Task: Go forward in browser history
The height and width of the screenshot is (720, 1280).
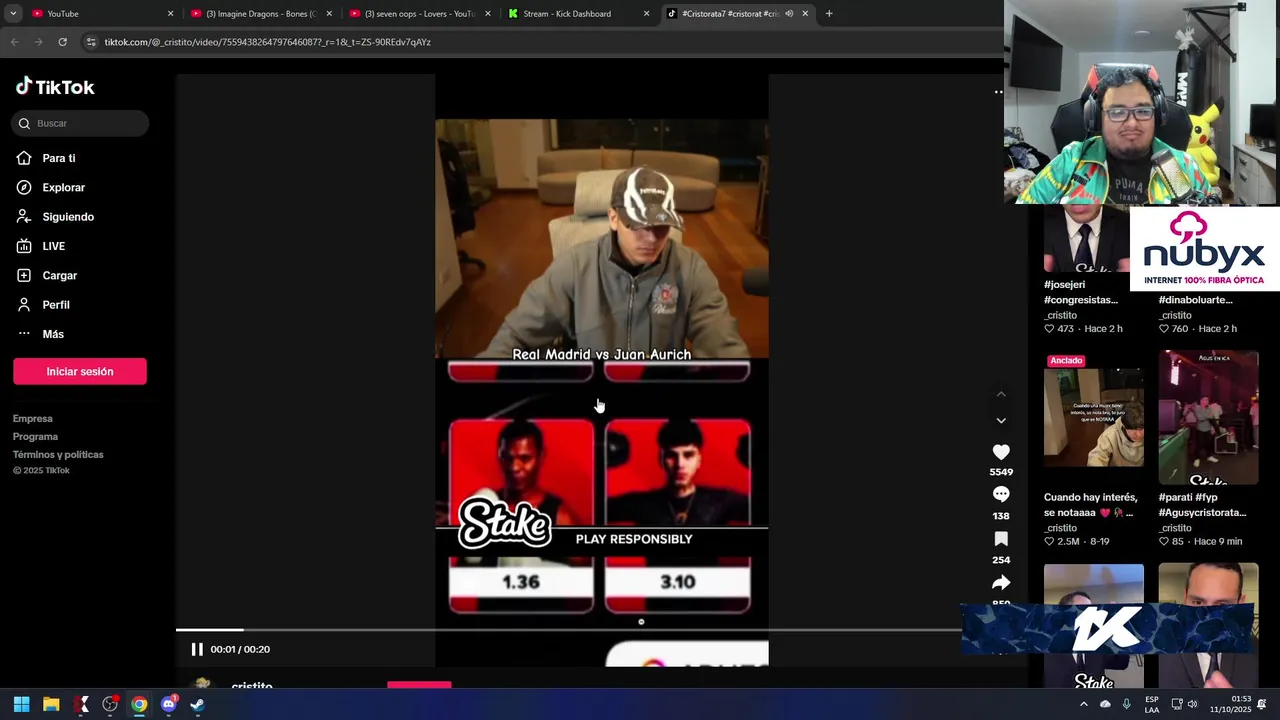Action: tap(38, 42)
